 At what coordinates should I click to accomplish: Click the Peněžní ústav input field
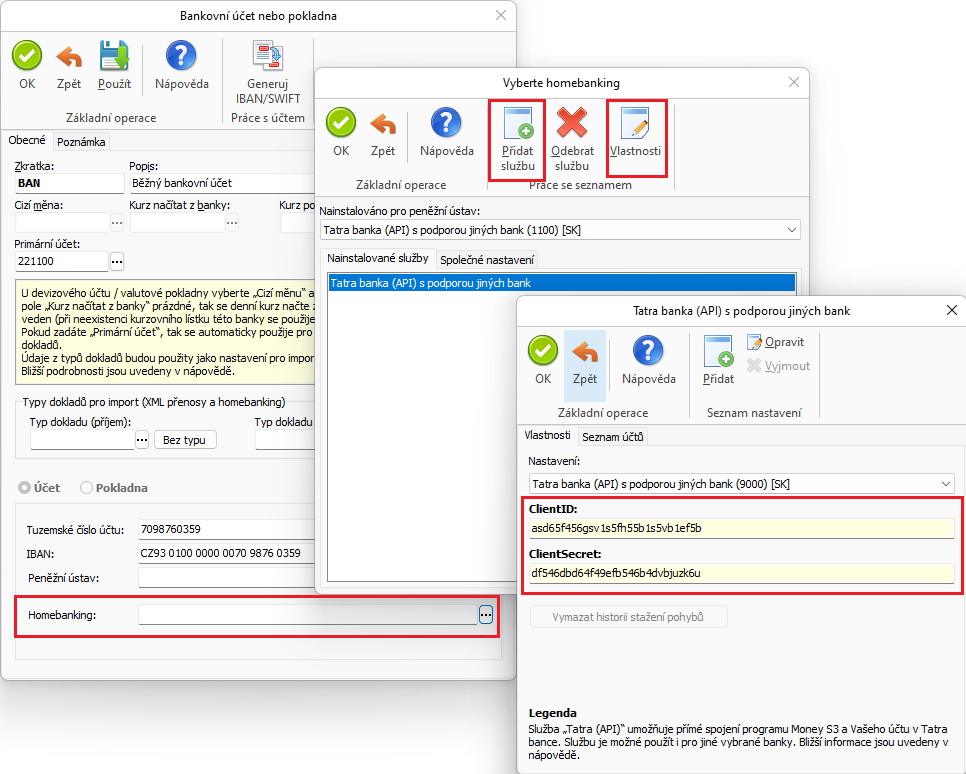point(227,577)
